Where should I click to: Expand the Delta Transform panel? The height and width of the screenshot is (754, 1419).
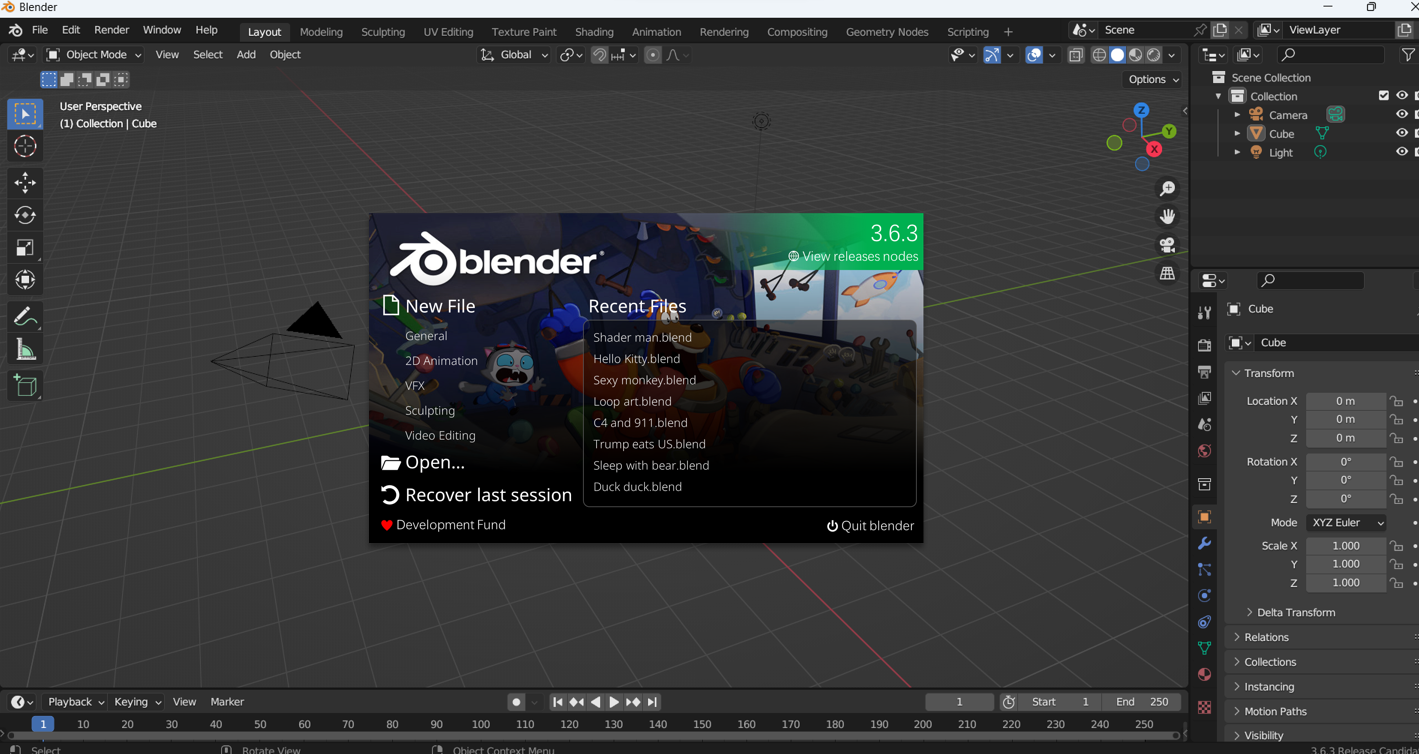[x=1295, y=612]
